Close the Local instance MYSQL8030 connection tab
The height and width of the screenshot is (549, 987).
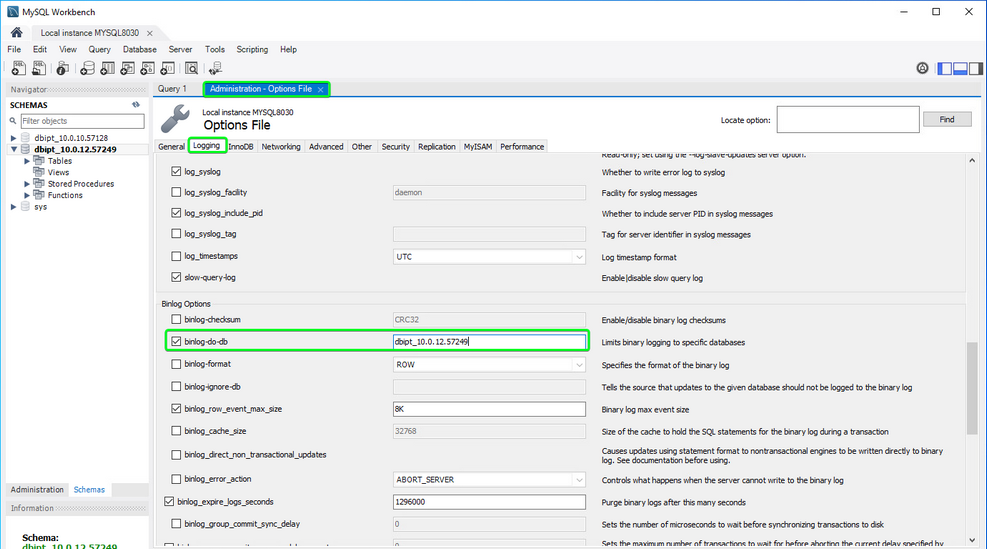pyautogui.click(x=150, y=33)
